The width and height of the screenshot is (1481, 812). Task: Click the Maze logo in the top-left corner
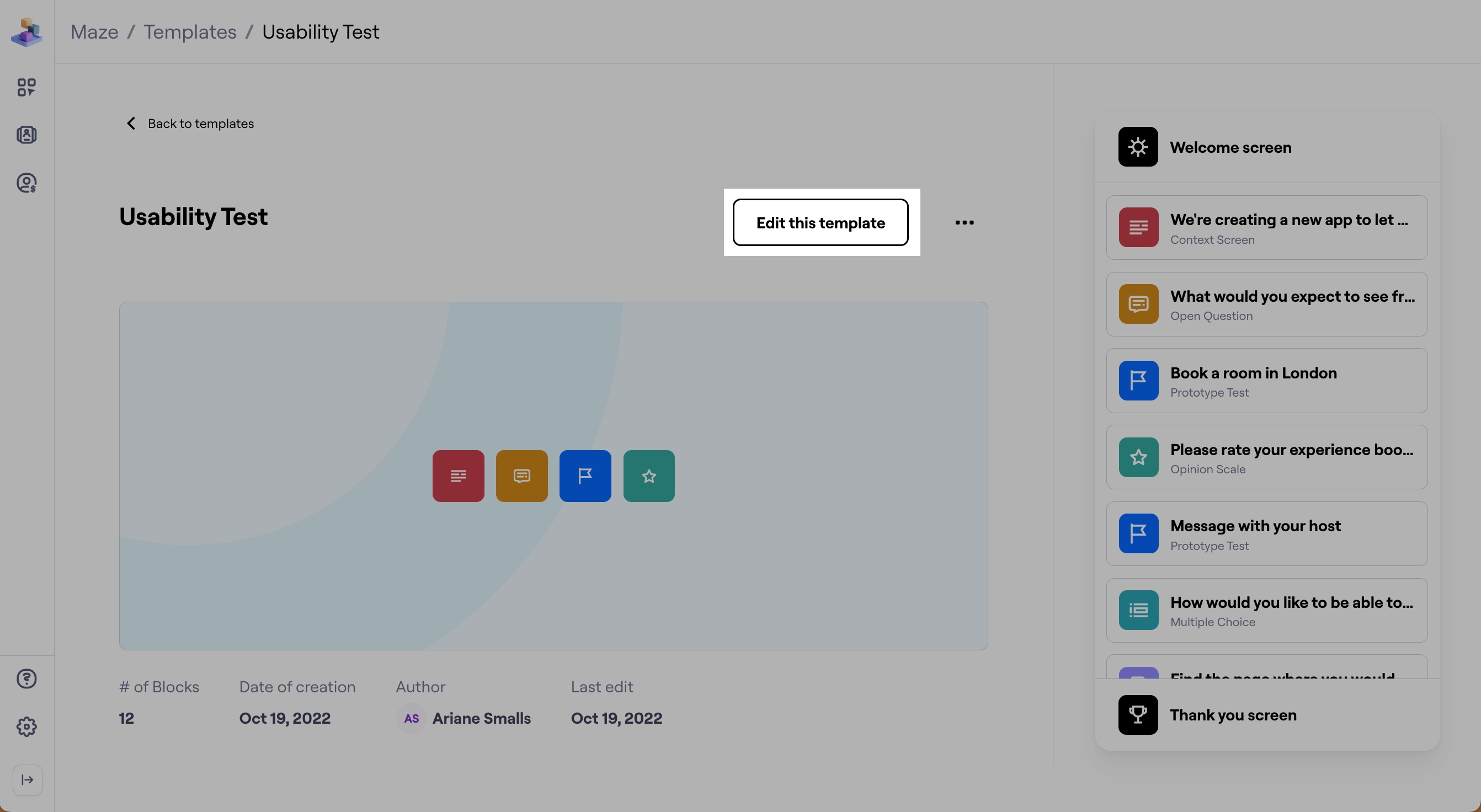tap(26, 33)
